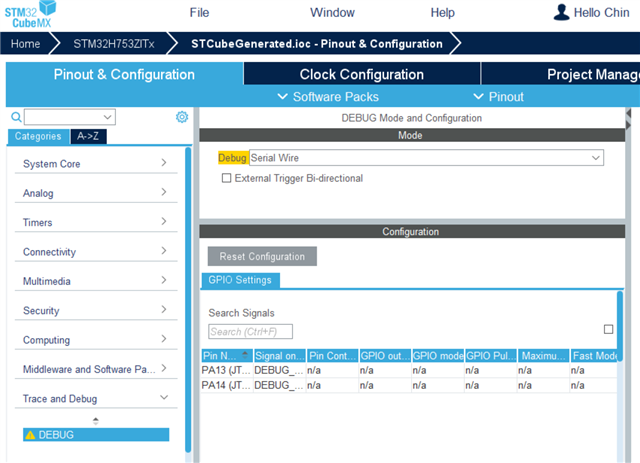This screenshot has width=640, height=463.
Task: Click the Search Signals input field
Action: pos(250,332)
